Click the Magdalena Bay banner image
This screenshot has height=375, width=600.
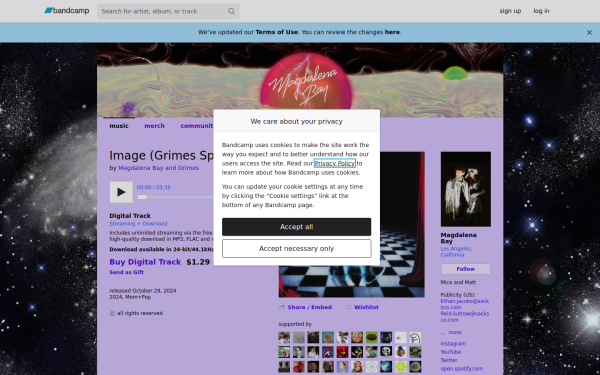click(300, 80)
